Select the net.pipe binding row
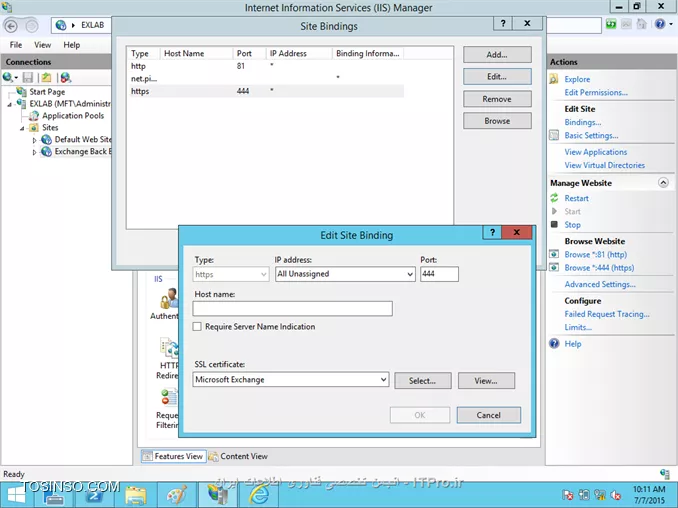The width and height of the screenshot is (678, 508). pos(266,79)
